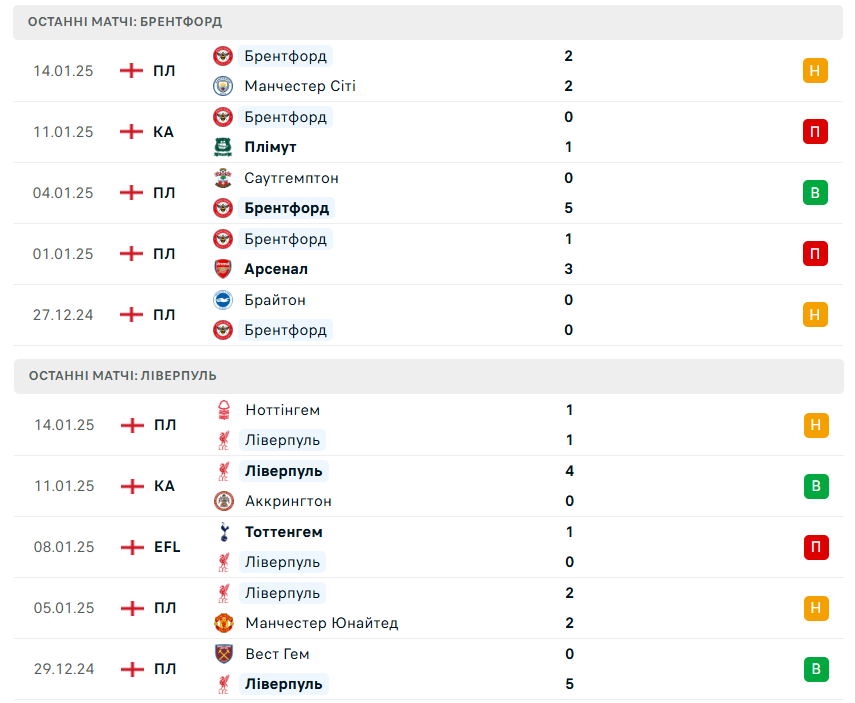Click the red П badge for Брентфорд–Плімут
The height and width of the screenshot is (703, 855).
click(x=815, y=131)
